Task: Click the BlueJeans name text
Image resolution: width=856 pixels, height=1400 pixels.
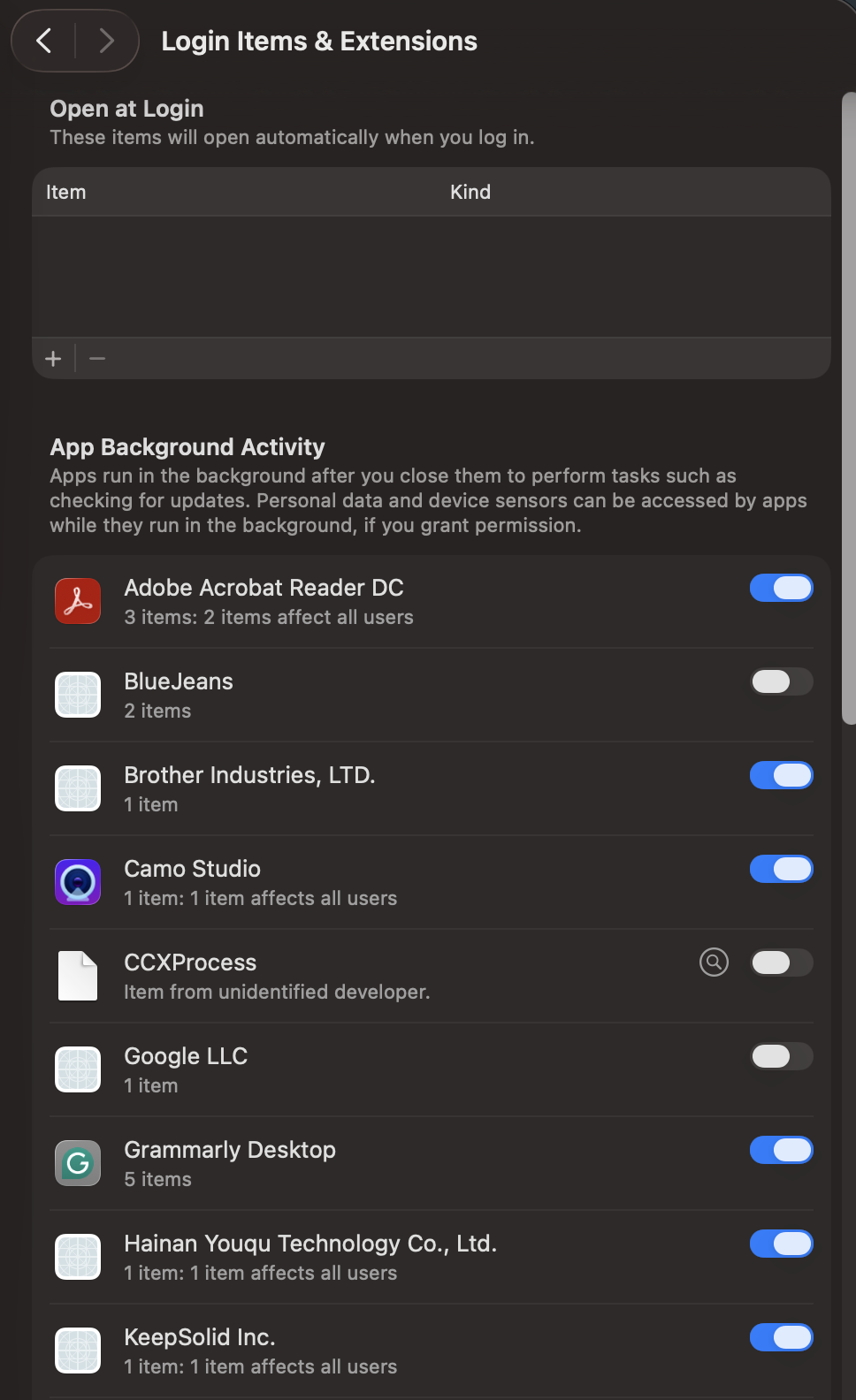Action: tap(179, 681)
